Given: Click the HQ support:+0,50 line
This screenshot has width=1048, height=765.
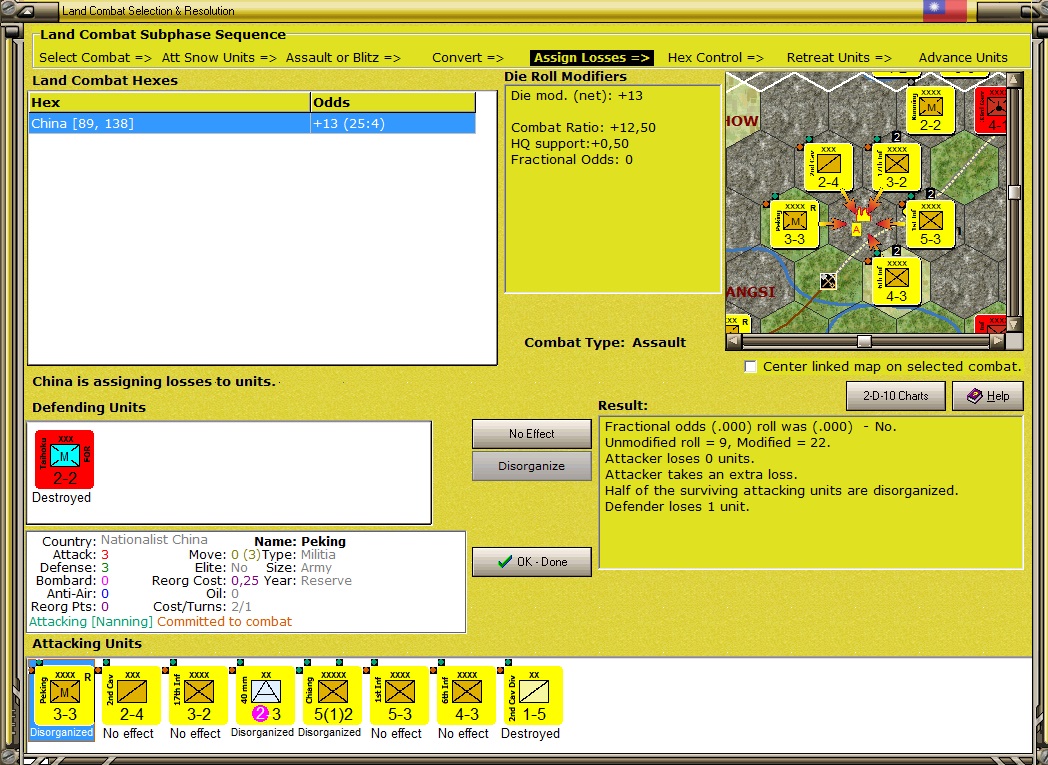Looking at the screenshot, I should click(569, 144).
